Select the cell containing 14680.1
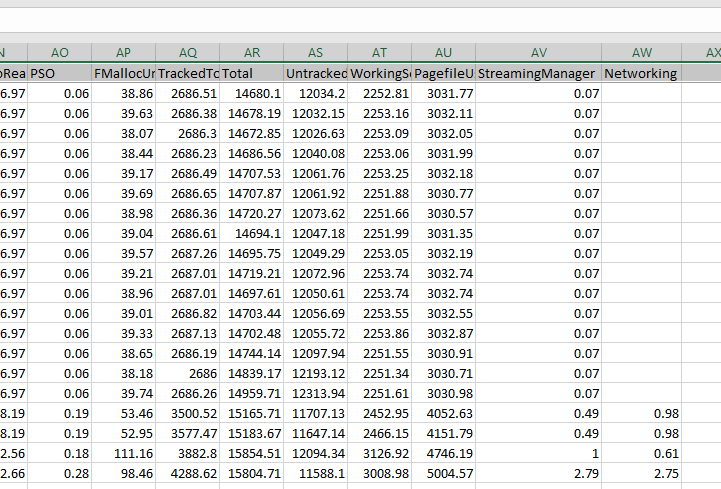 click(252, 93)
